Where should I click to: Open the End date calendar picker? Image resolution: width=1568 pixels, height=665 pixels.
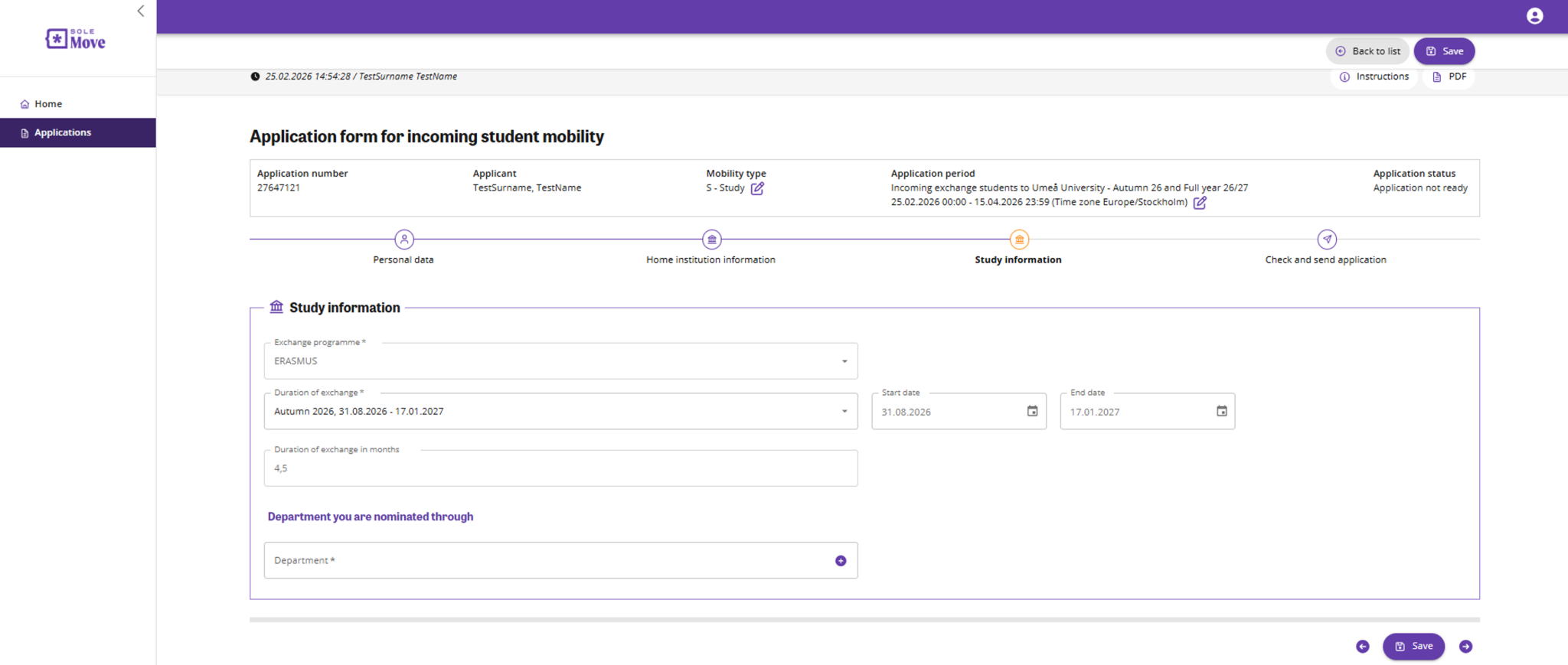tap(1221, 412)
